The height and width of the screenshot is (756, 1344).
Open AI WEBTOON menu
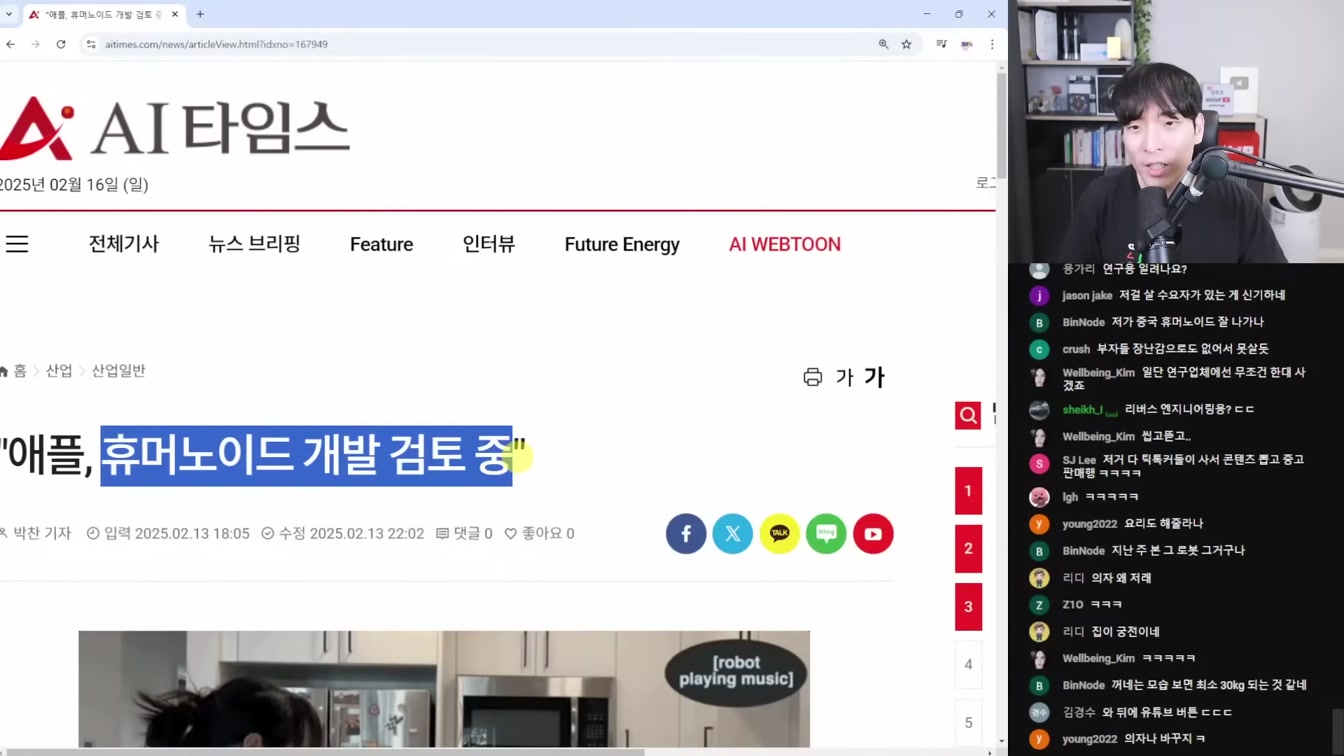[785, 244]
